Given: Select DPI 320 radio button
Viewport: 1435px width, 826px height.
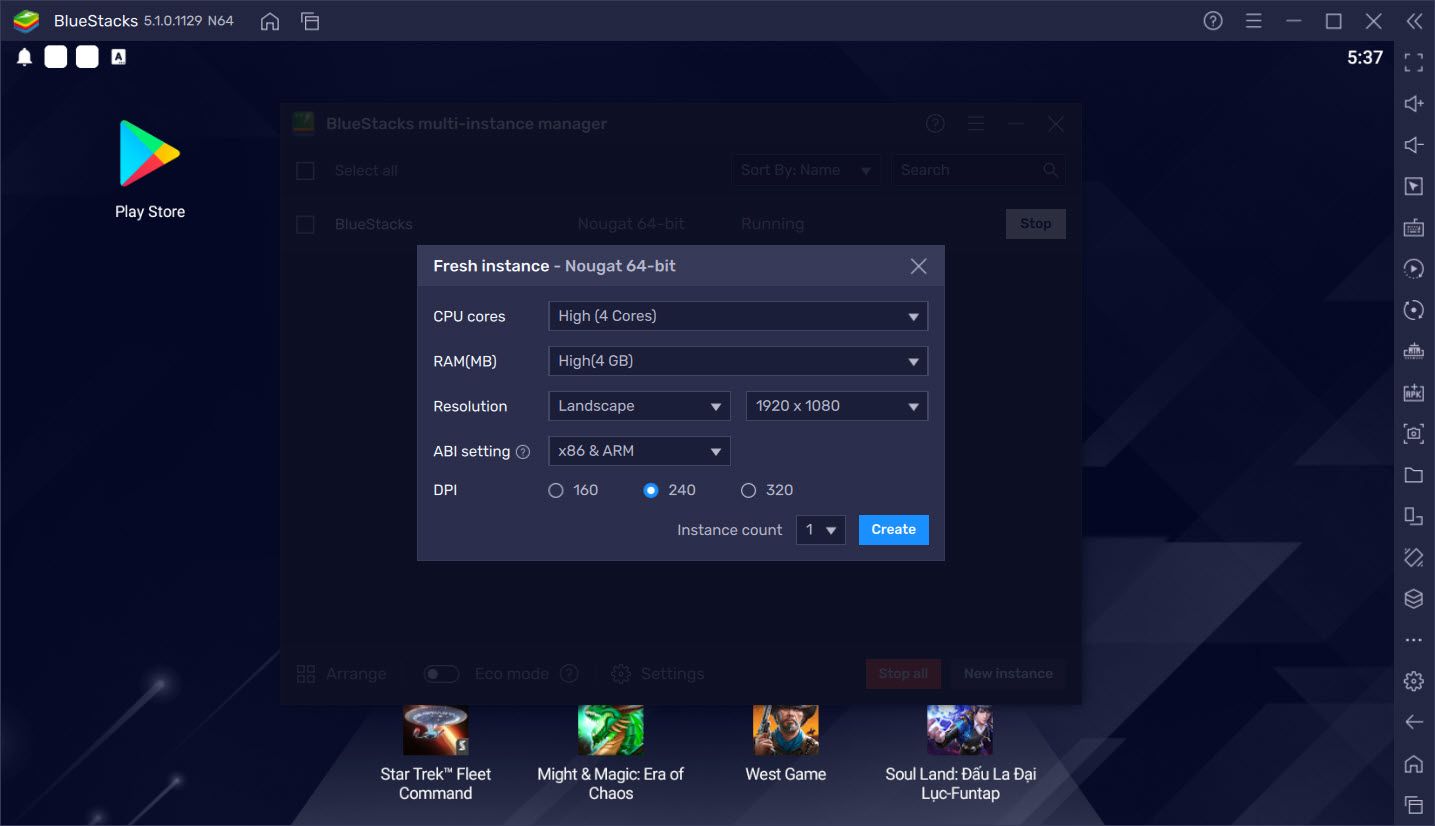Looking at the screenshot, I should (748, 490).
